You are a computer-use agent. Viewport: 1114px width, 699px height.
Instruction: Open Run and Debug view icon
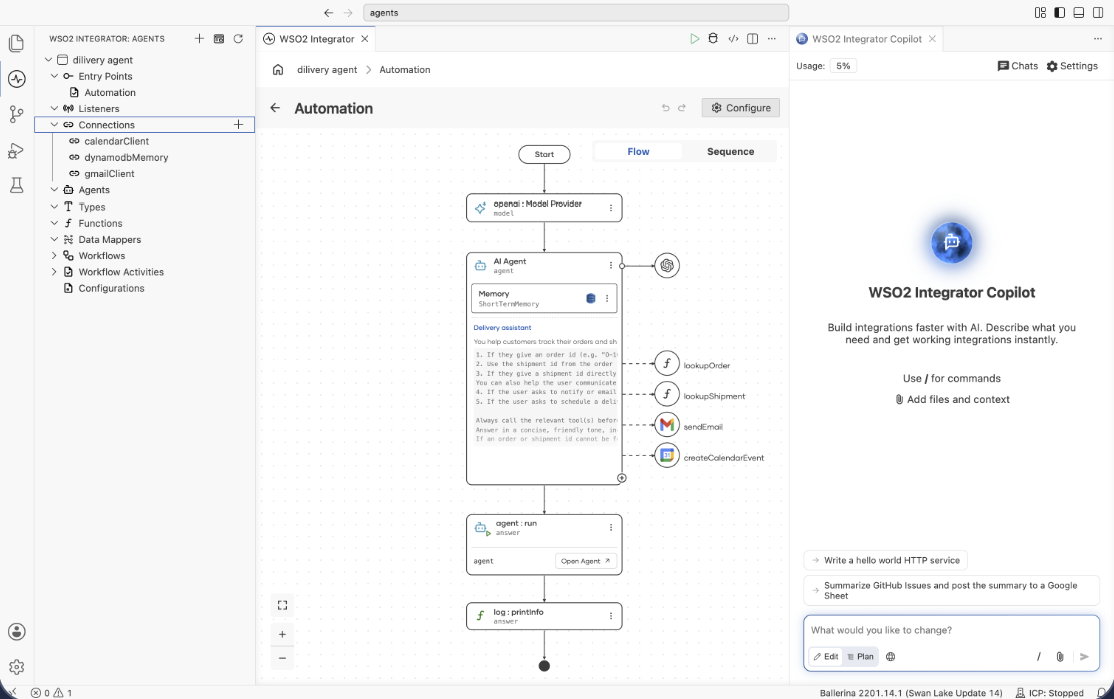tap(16, 151)
